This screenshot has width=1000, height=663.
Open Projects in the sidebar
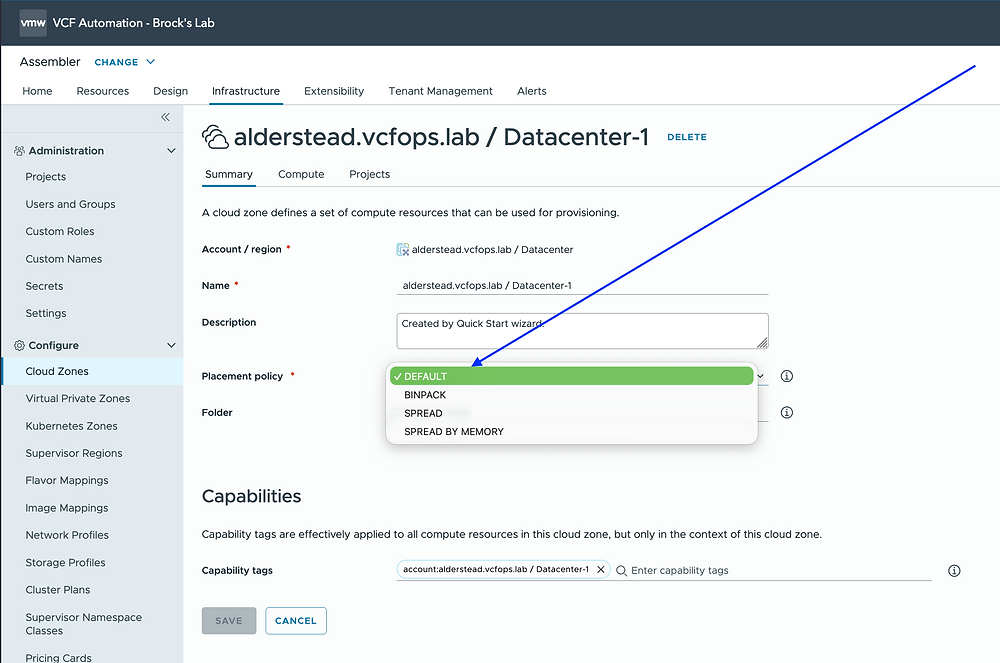pos(45,177)
